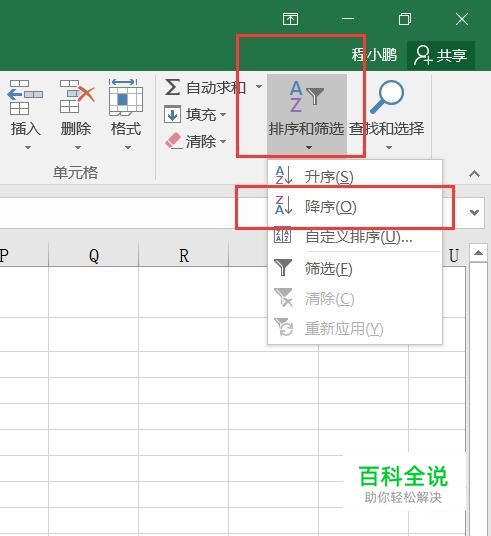Click the AutoSum (自动求和) label
This screenshot has width=491, height=536.
216,88
